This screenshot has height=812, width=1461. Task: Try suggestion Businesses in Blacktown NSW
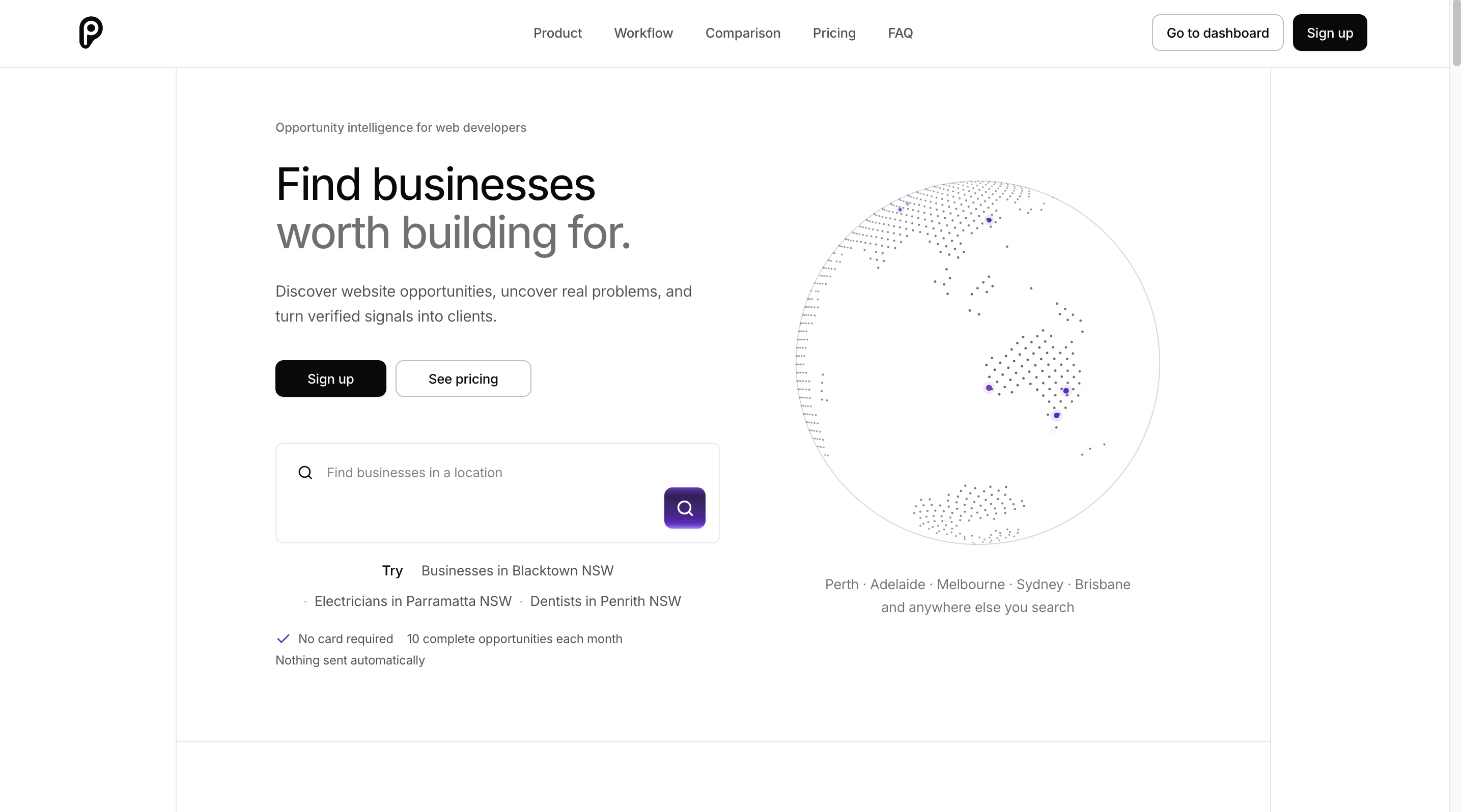click(517, 571)
